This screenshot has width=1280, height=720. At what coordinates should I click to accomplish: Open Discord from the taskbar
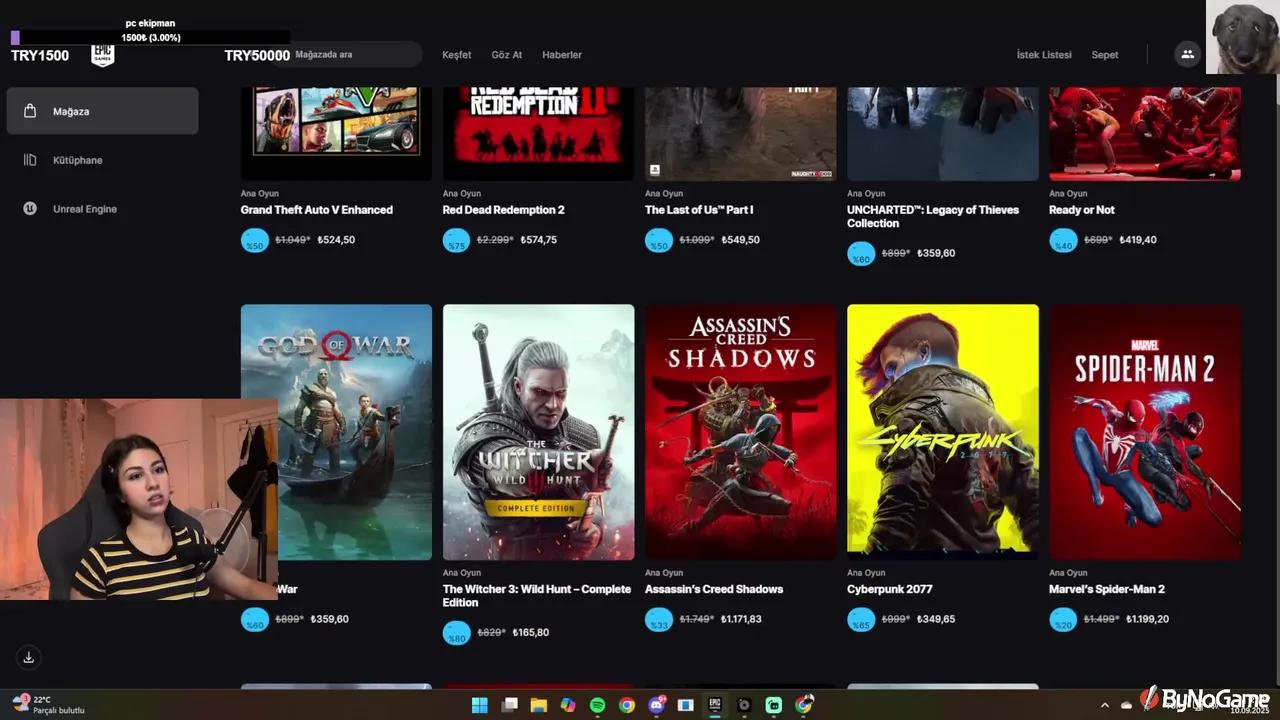tap(657, 705)
